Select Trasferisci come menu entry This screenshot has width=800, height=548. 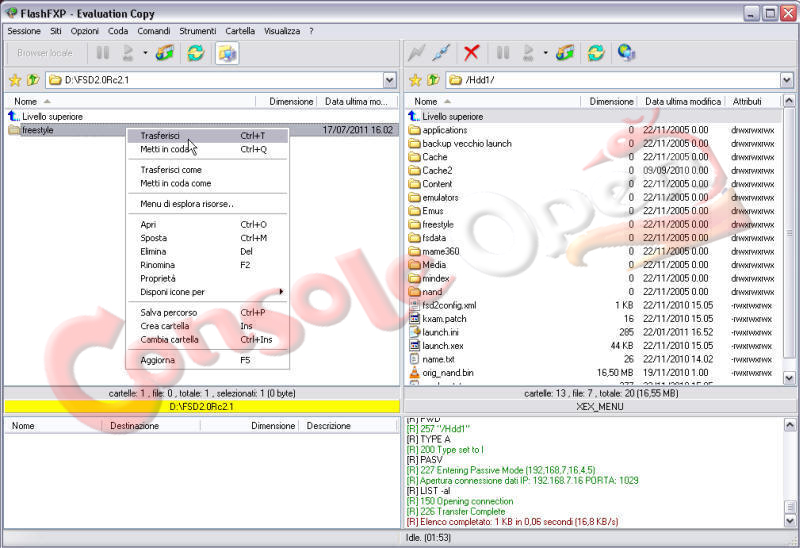208,169
